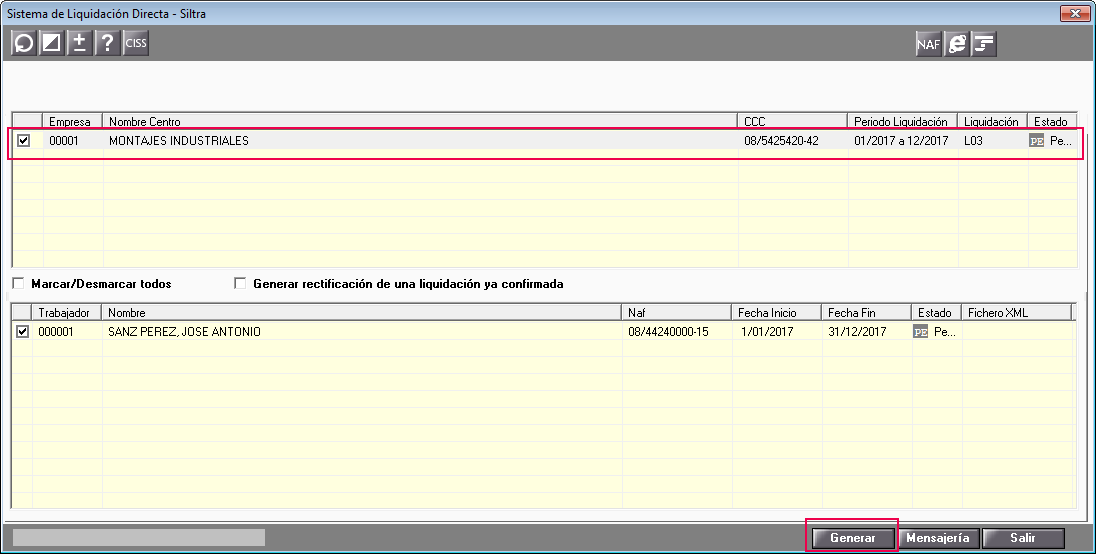Click the CISS toolbar icon
Viewport: 1096px width, 554px height.
point(136,43)
